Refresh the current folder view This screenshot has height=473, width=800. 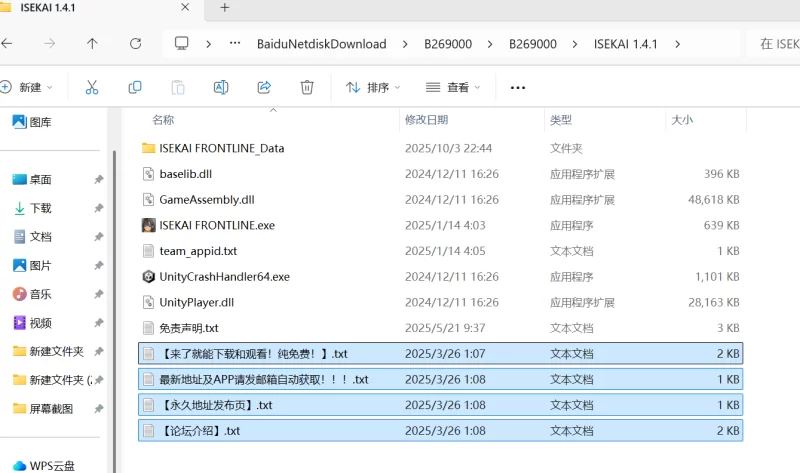[135, 44]
